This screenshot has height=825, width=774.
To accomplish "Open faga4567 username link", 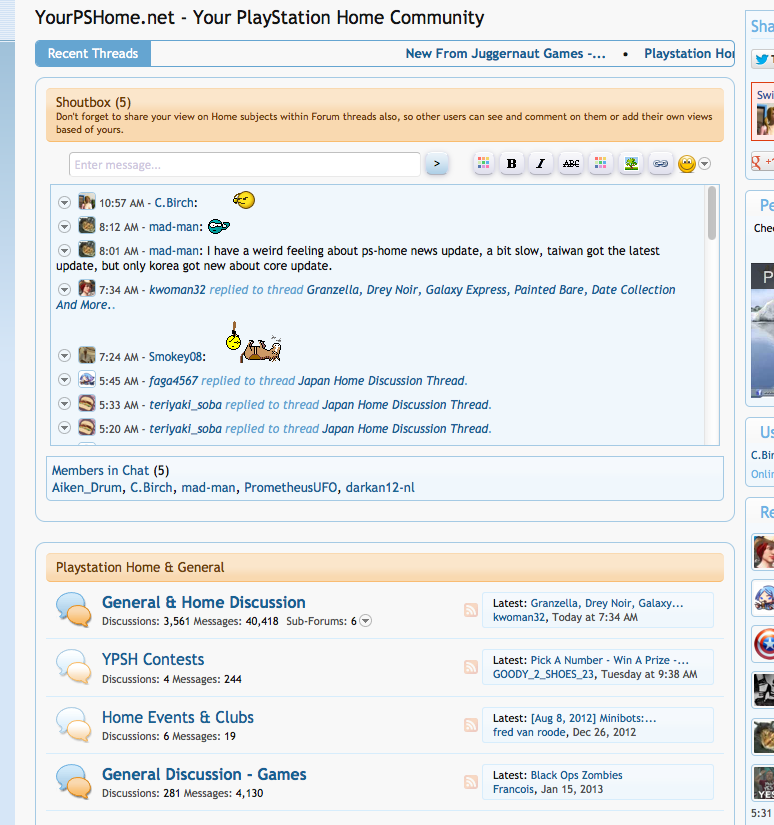I will [x=174, y=381].
